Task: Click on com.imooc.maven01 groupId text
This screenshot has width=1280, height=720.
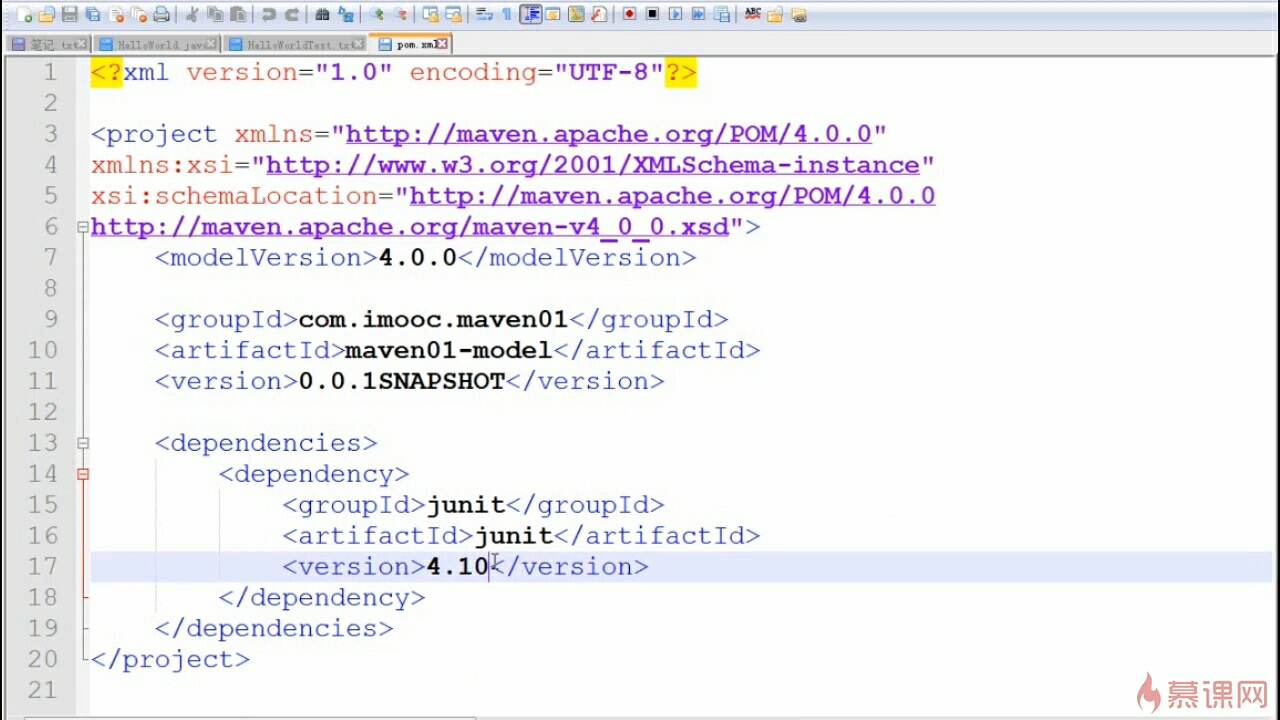Action: [x=433, y=320]
